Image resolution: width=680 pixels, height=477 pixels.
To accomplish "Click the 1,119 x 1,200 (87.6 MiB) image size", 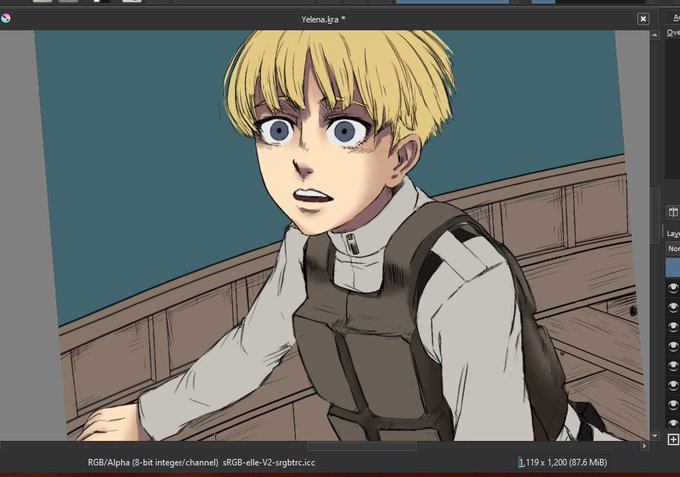I will coord(562,463).
